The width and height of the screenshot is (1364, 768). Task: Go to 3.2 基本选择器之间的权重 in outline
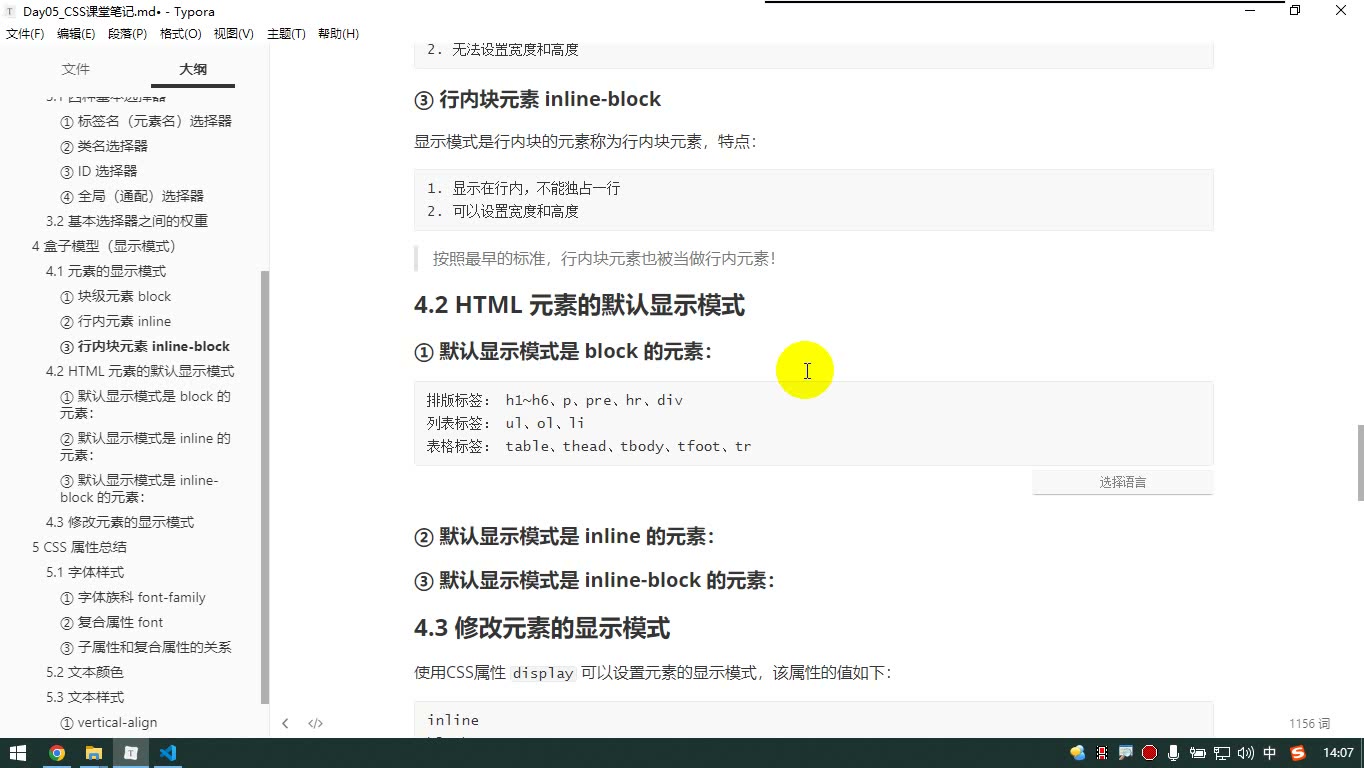point(127,221)
